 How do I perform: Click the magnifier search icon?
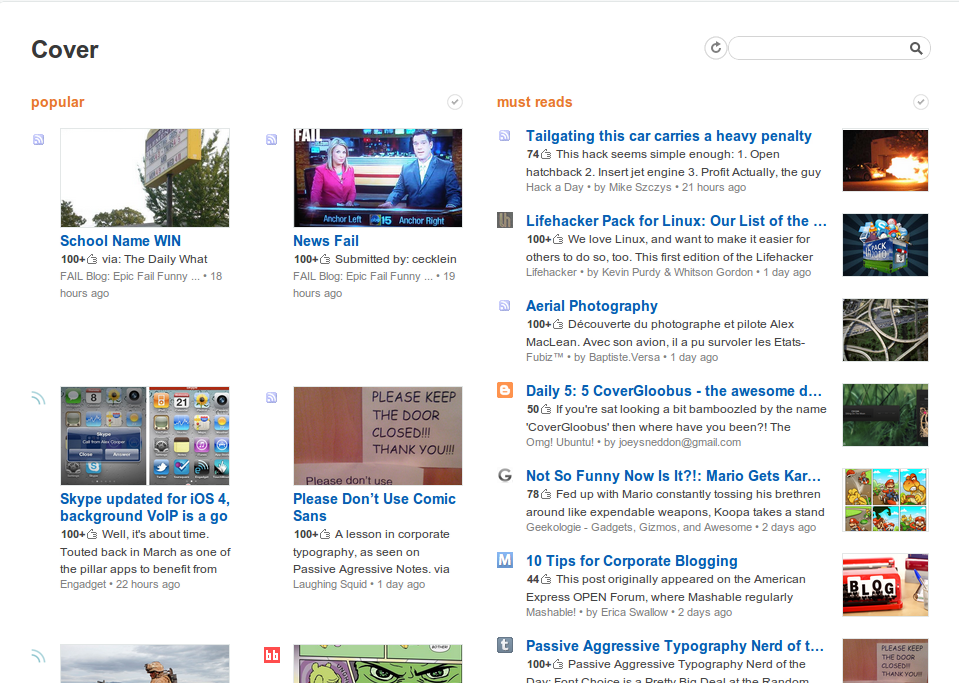tap(916, 48)
